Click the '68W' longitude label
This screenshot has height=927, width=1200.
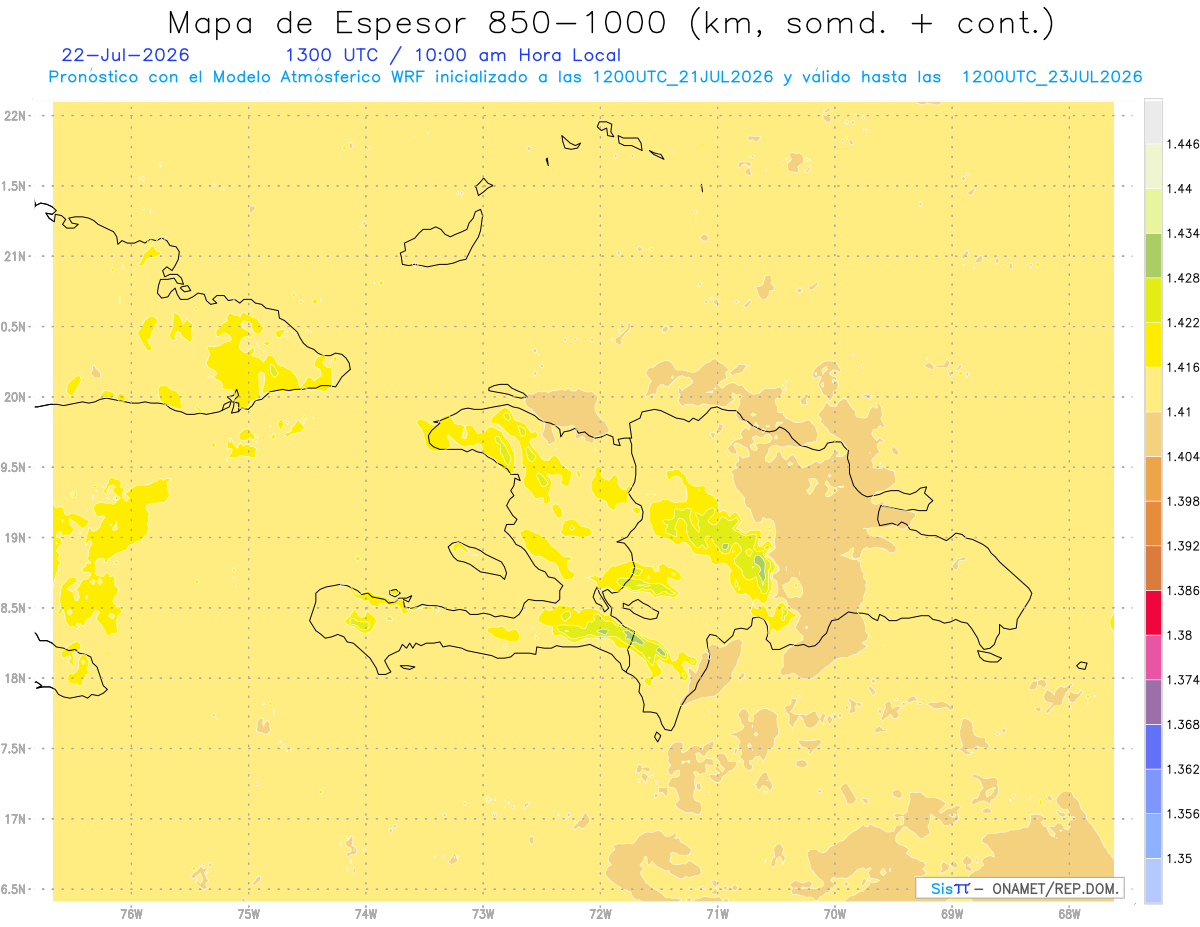coord(1069,913)
